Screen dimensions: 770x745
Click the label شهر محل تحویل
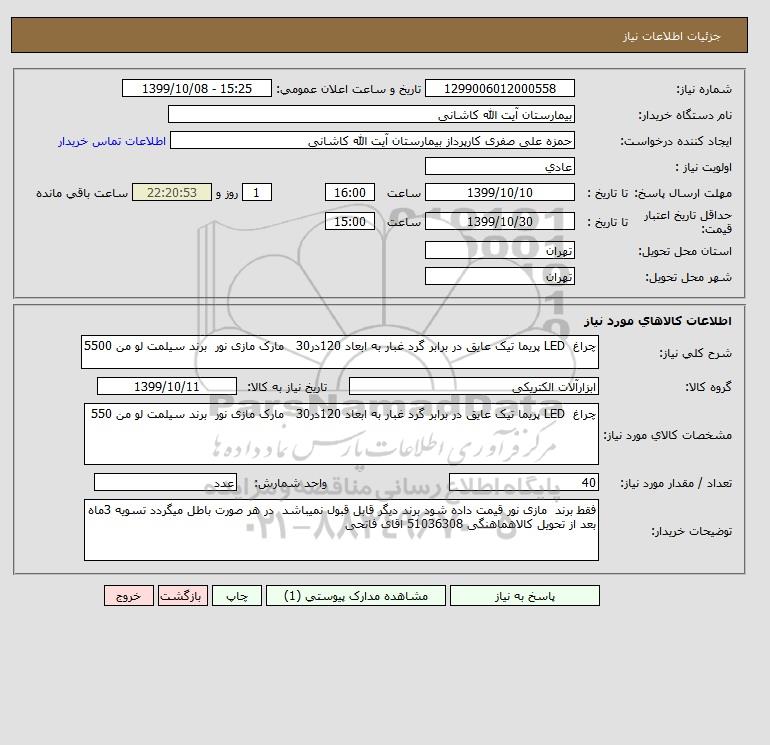(x=688, y=277)
